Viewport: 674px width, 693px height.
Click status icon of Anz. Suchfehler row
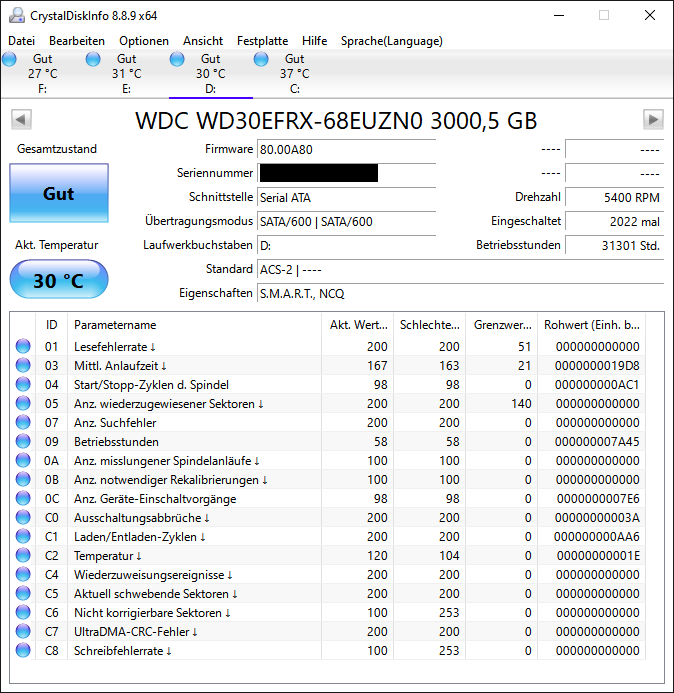23,422
